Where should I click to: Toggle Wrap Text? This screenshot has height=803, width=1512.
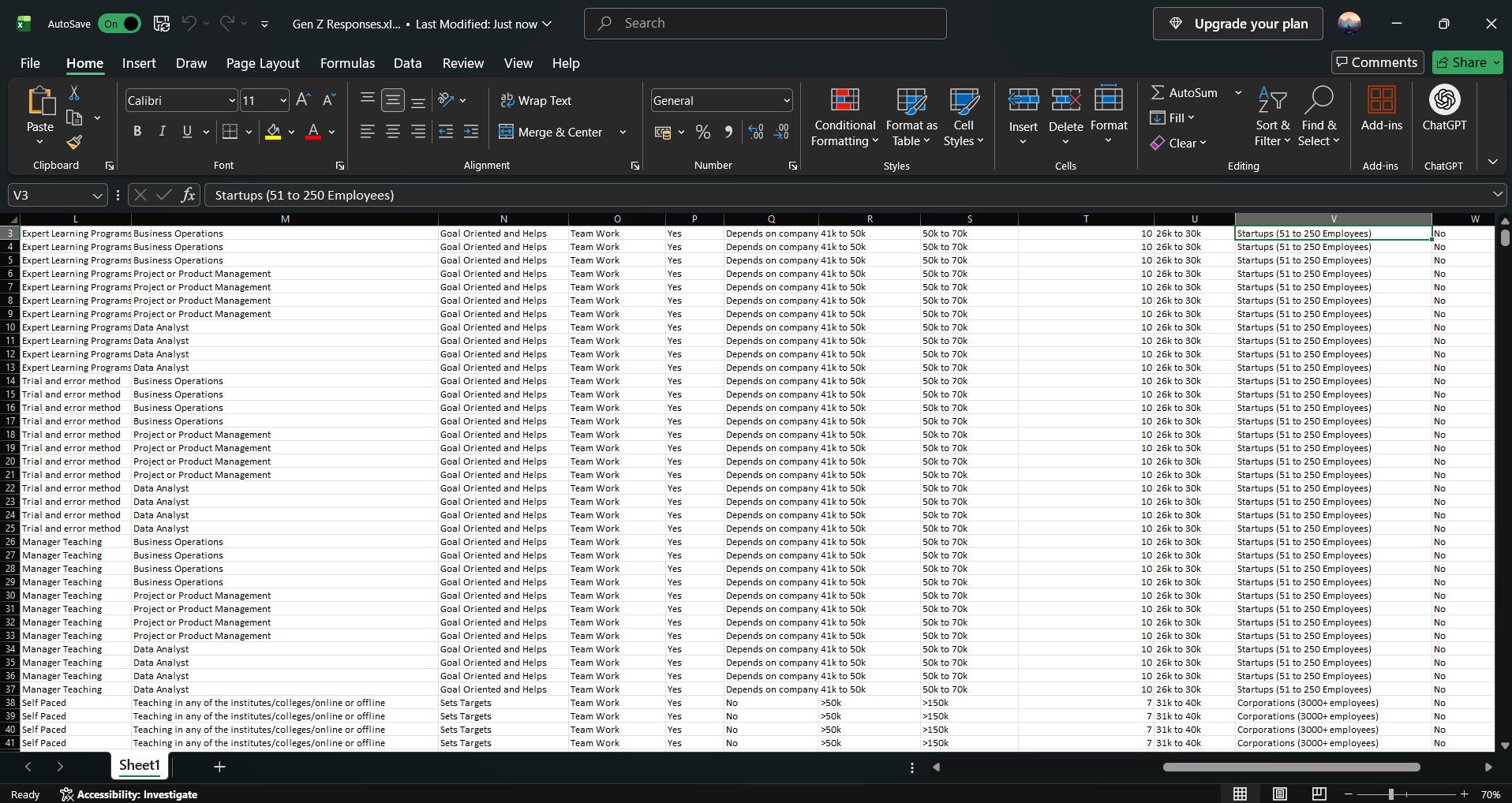(536, 100)
